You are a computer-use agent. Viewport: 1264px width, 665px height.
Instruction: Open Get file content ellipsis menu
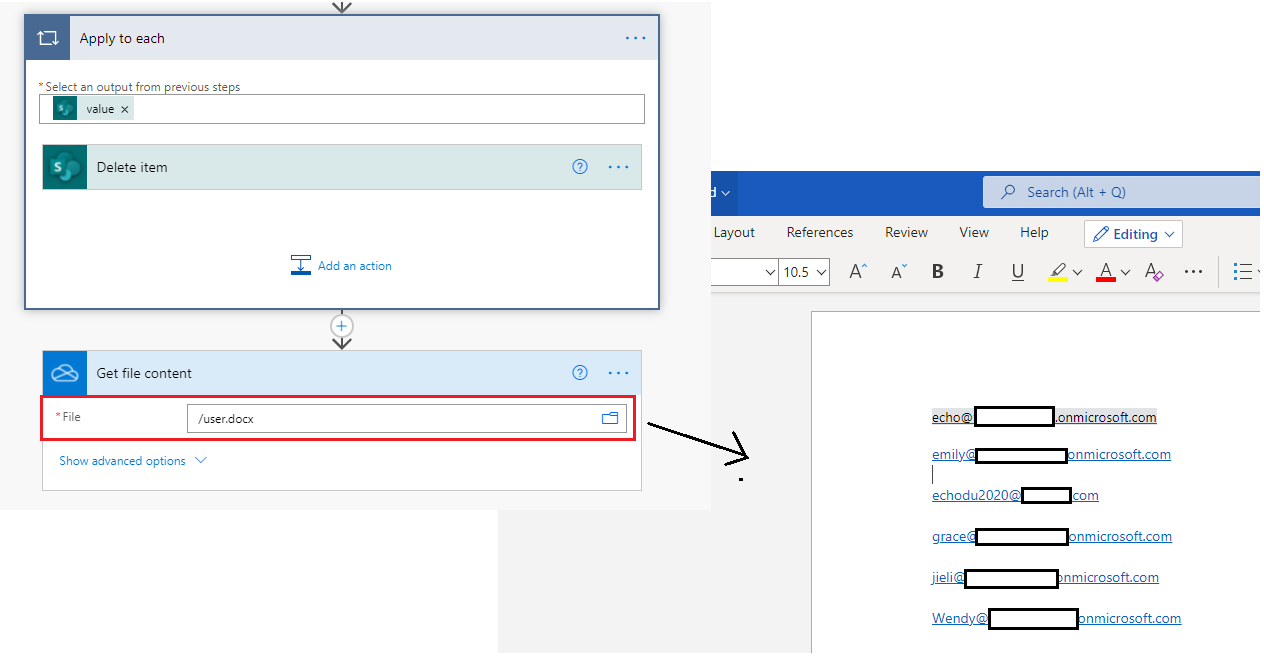click(x=619, y=373)
